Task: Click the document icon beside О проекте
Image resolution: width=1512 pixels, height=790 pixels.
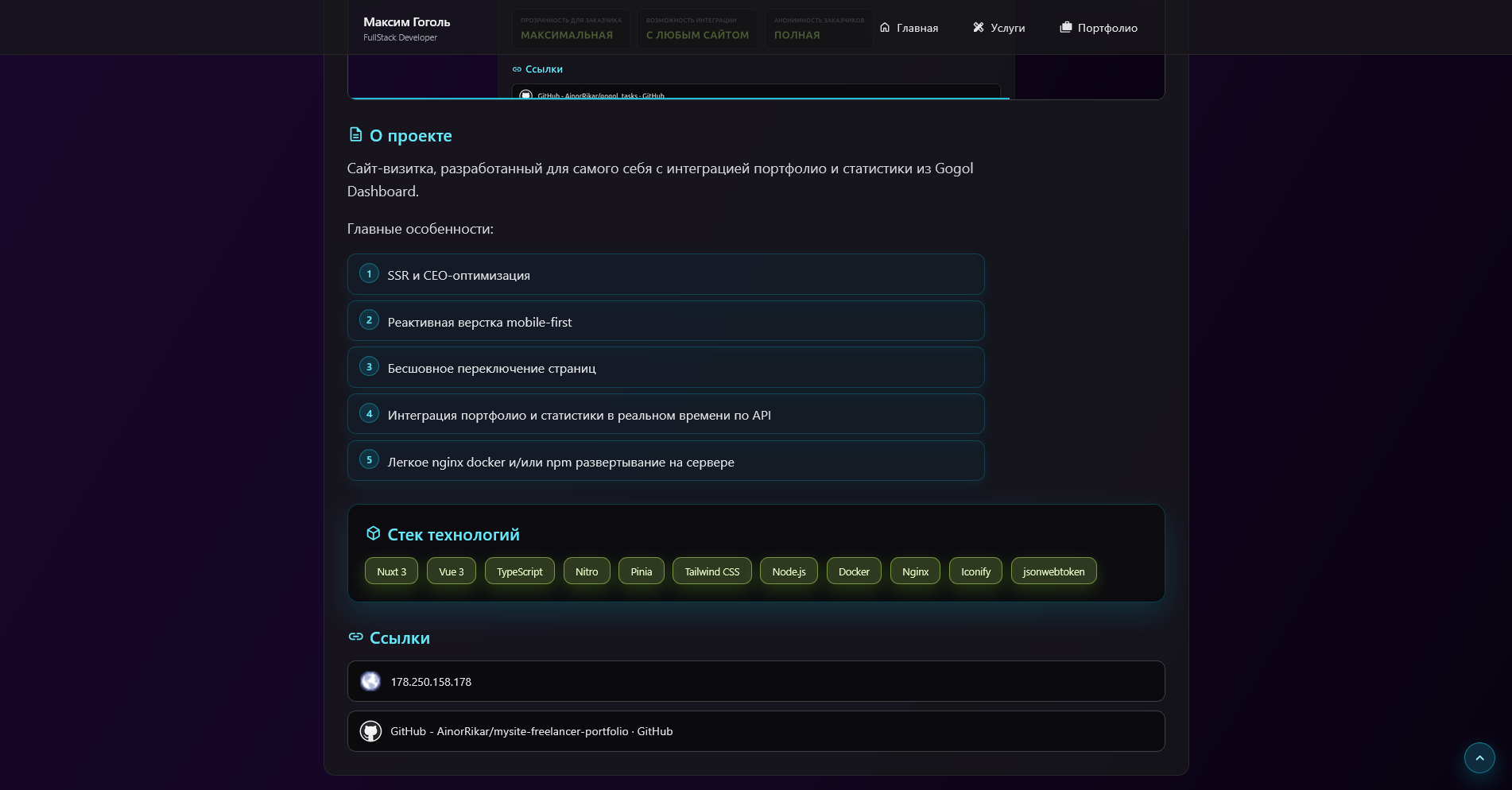Action: 355,135
